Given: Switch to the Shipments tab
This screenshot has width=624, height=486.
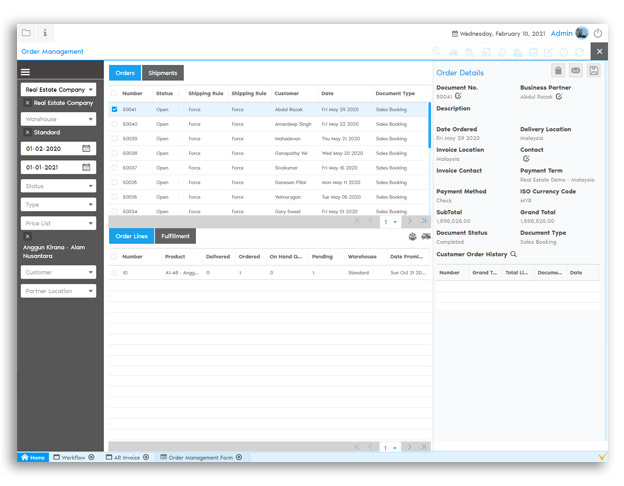Looking at the screenshot, I should [162, 73].
